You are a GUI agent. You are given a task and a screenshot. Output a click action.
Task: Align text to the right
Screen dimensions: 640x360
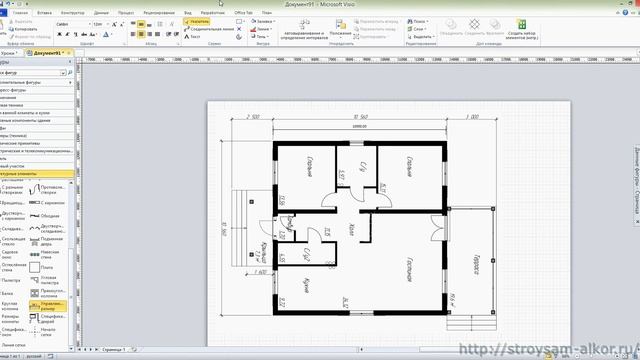(x=149, y=35)
